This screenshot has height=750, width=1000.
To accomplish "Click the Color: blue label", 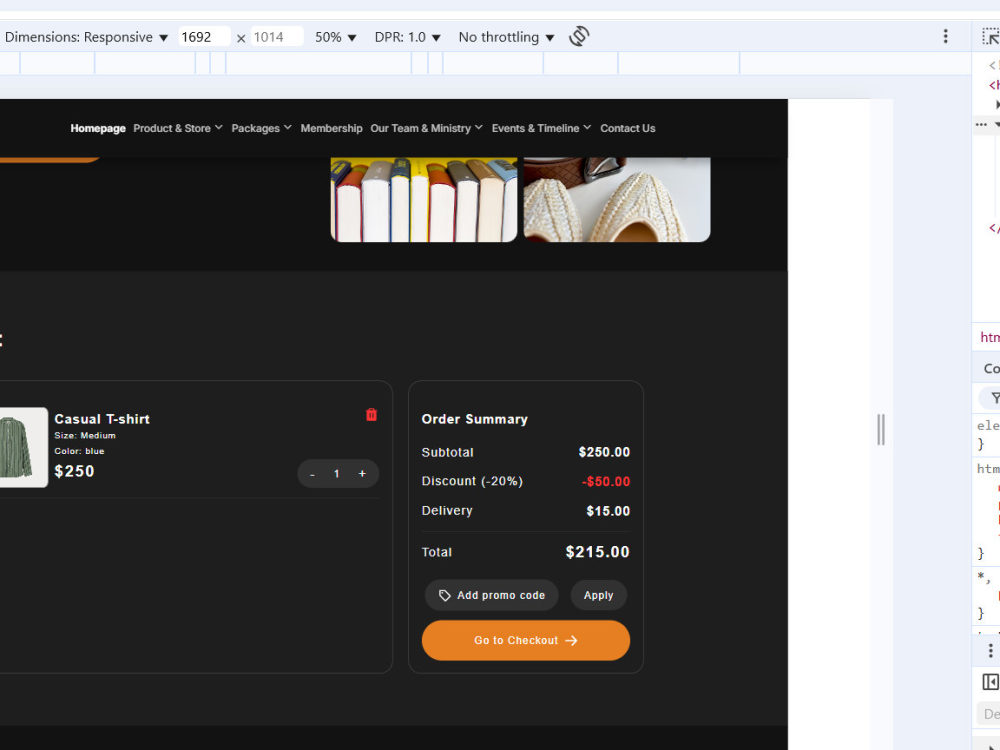I will click(79, 451).
